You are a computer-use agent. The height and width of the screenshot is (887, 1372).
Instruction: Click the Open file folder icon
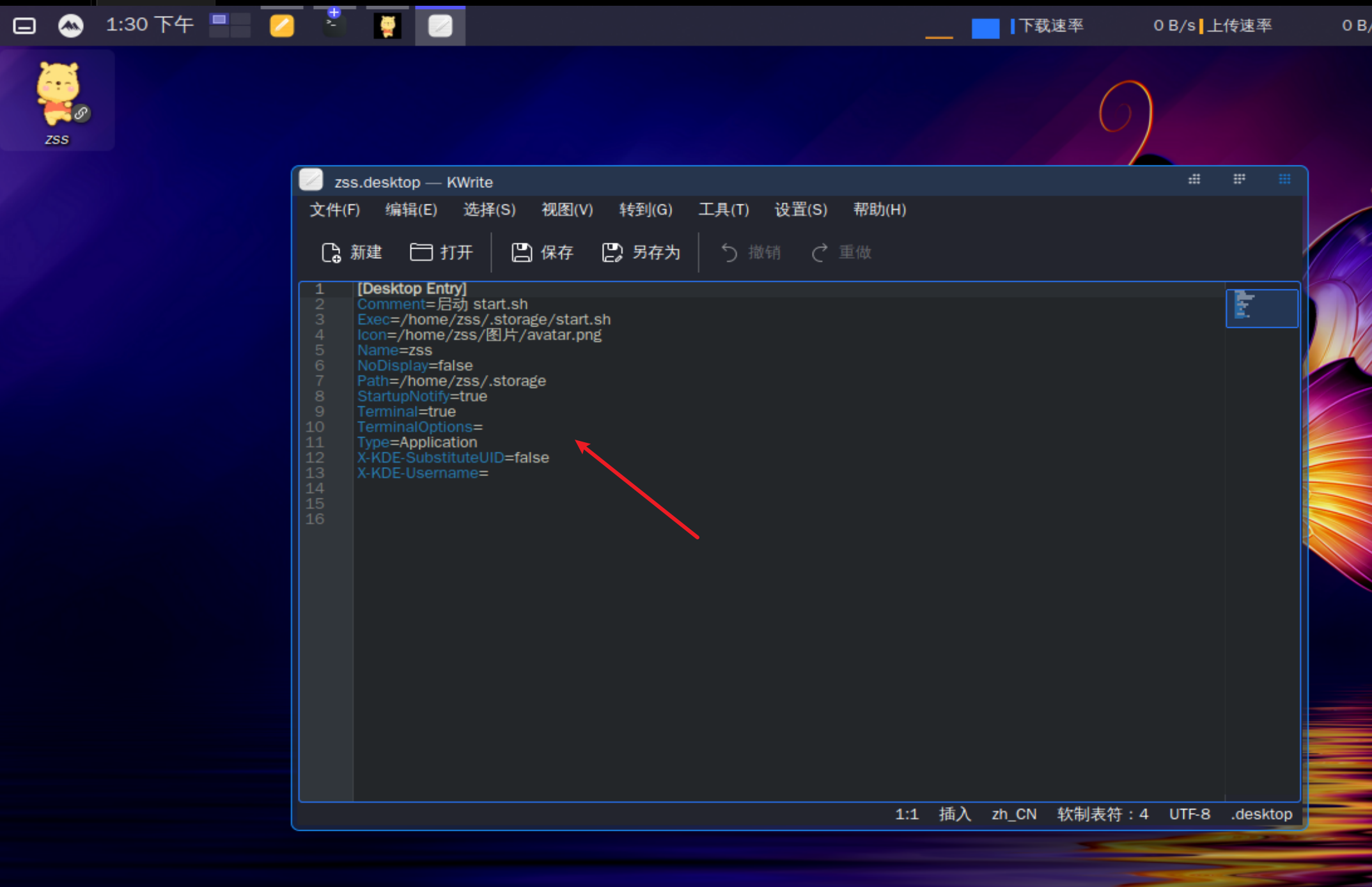tap(421, 252)
